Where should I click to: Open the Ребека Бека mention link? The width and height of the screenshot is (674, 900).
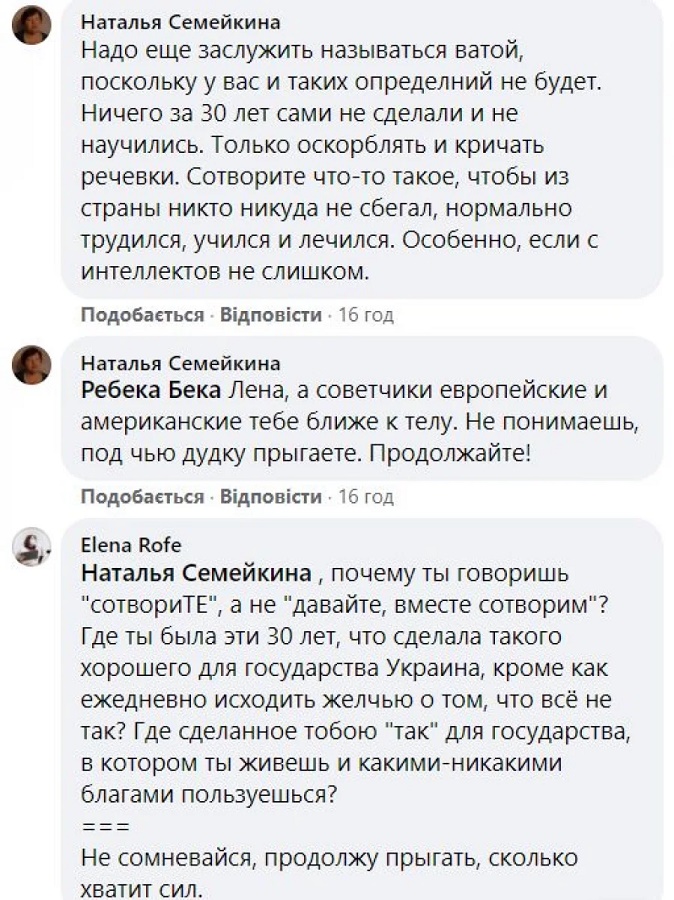(152, 389)
